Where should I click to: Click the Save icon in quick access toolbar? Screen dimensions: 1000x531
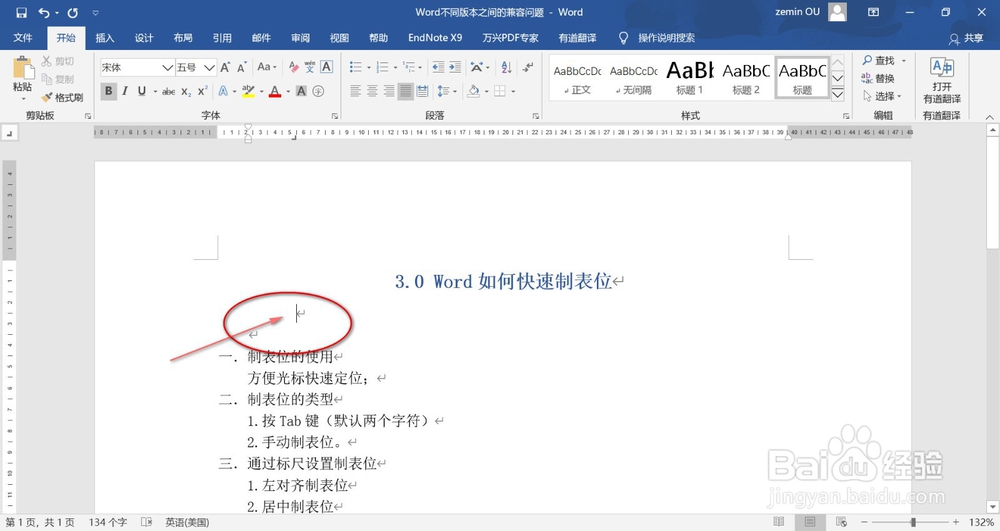[x=22, y=13]
